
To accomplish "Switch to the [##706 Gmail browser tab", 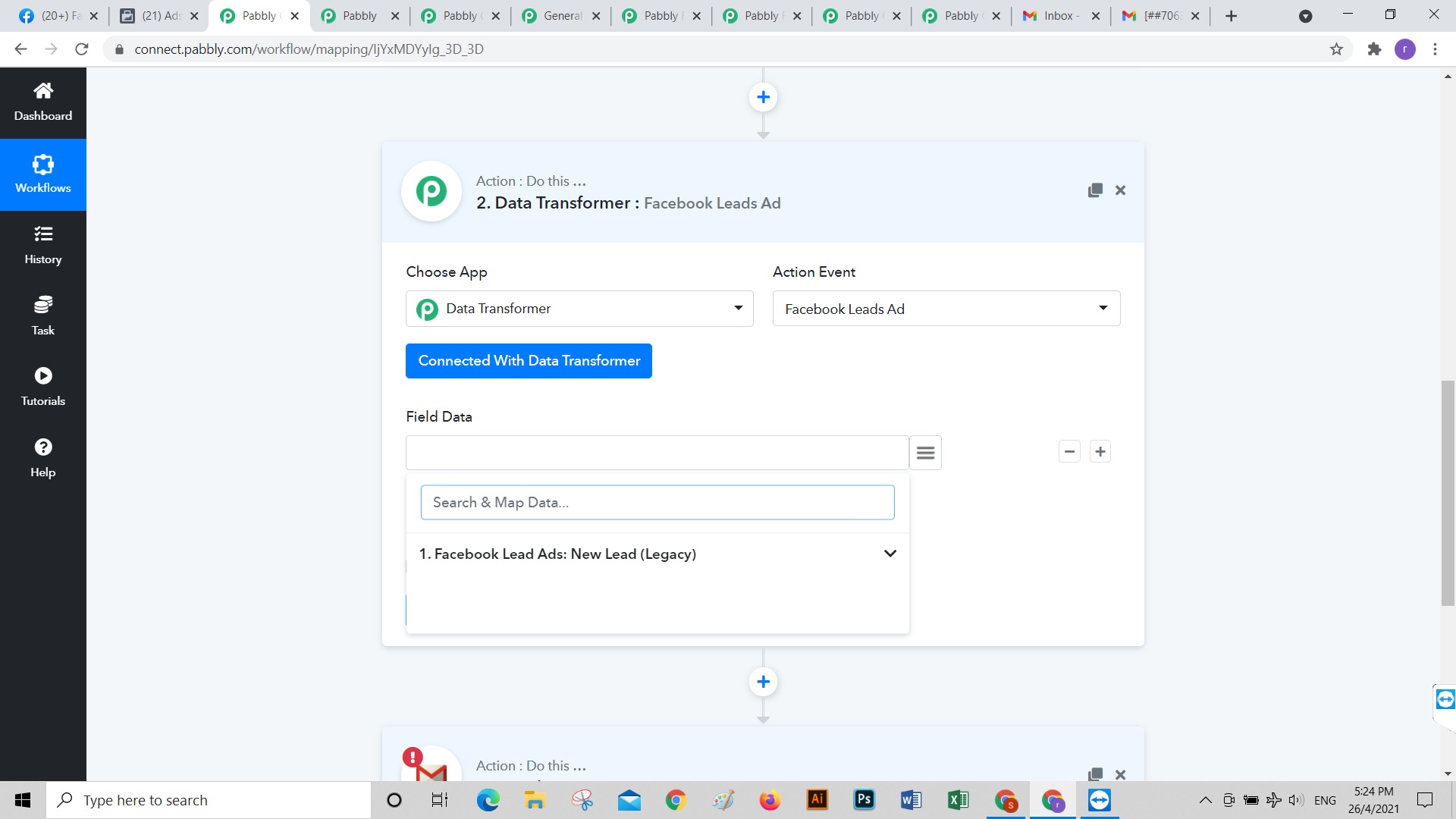I will pyautogui.click(x=1161, y=16).
